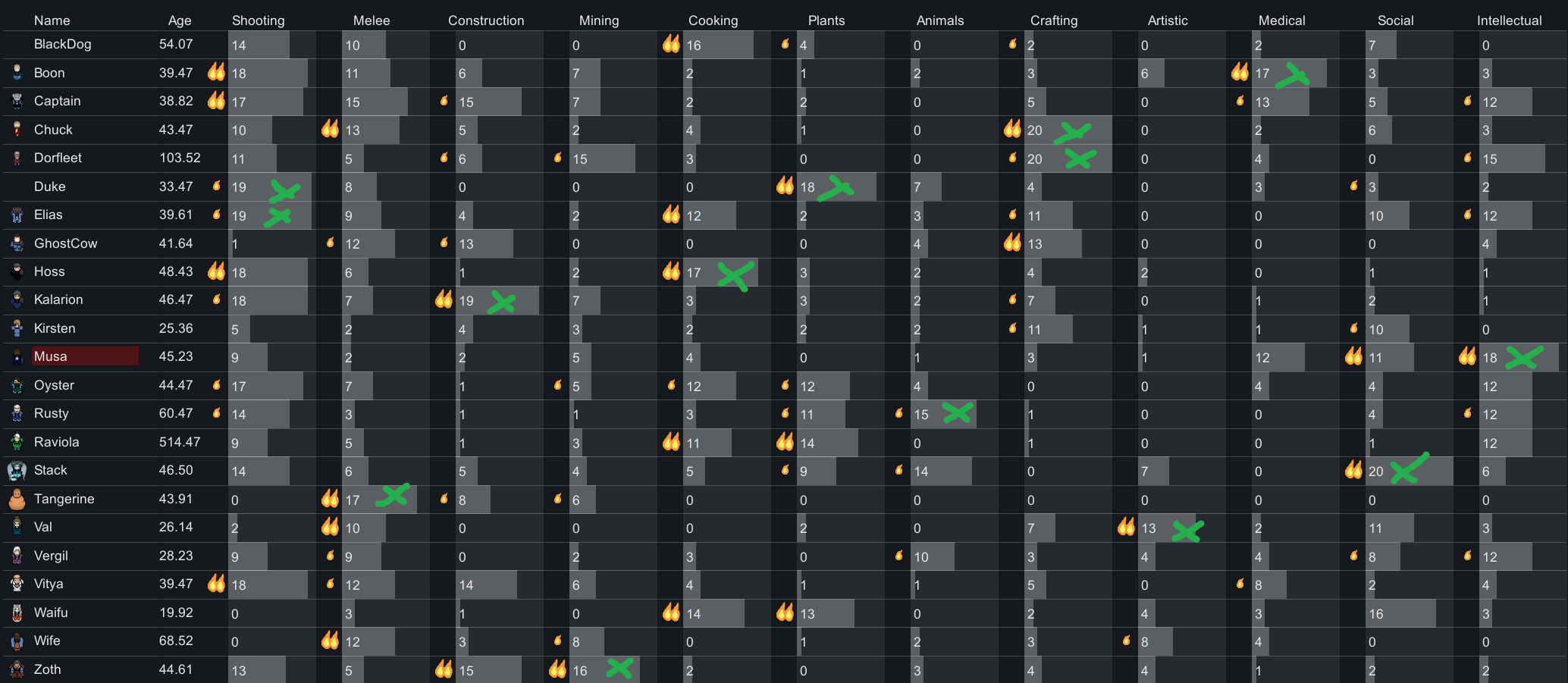The height and width of the screenshot is (683, 1568).
Task: Select the highlighted Musa name
Action: click(85, 356)
